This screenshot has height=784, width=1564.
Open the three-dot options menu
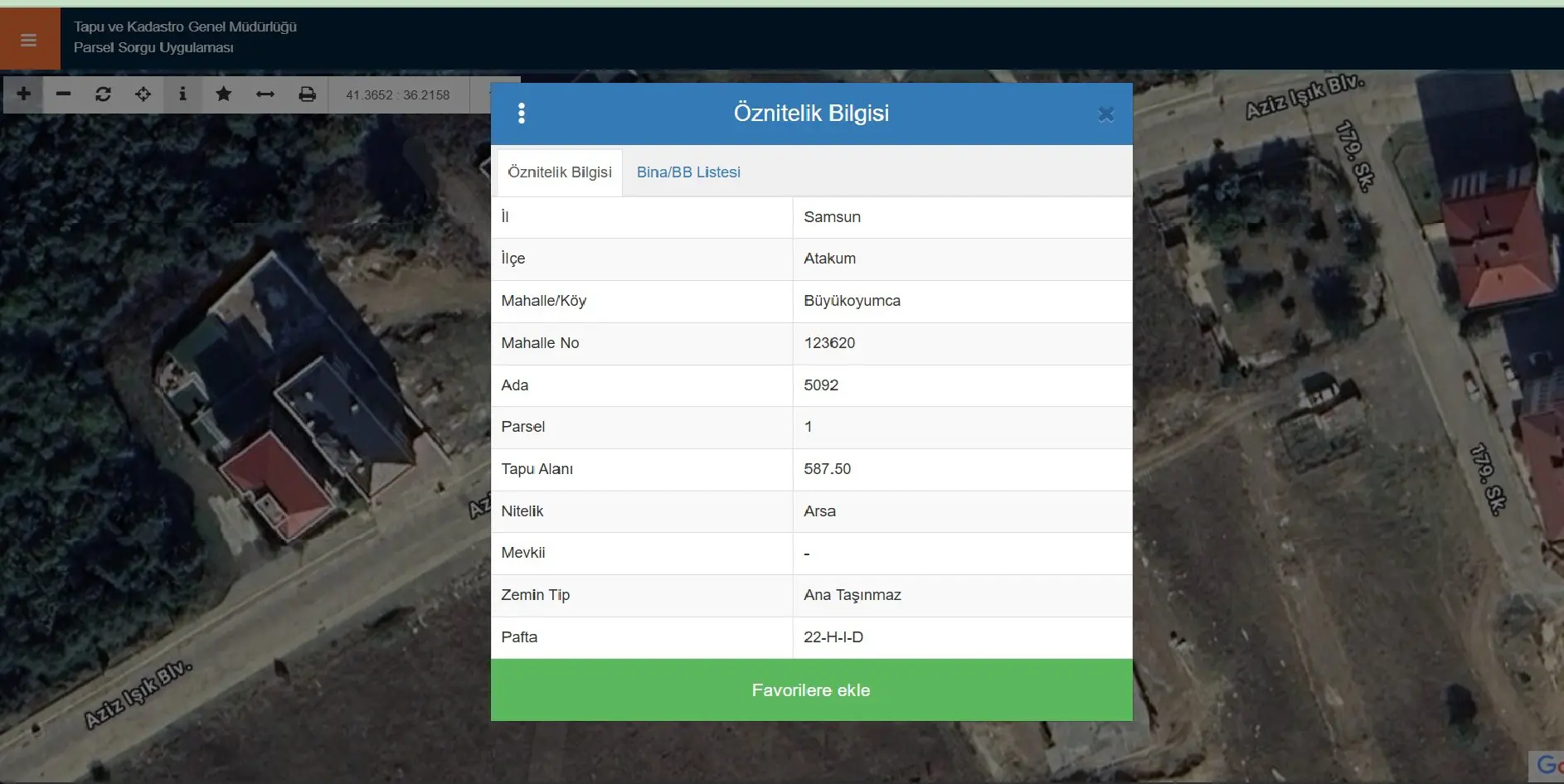[x=522, y=113]
